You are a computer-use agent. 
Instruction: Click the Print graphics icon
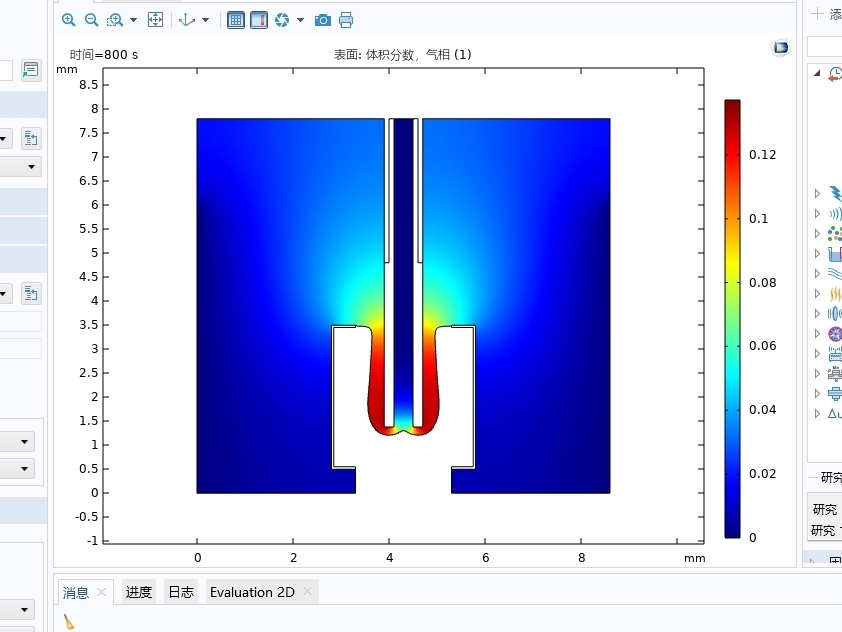click(x=346, y=20)
